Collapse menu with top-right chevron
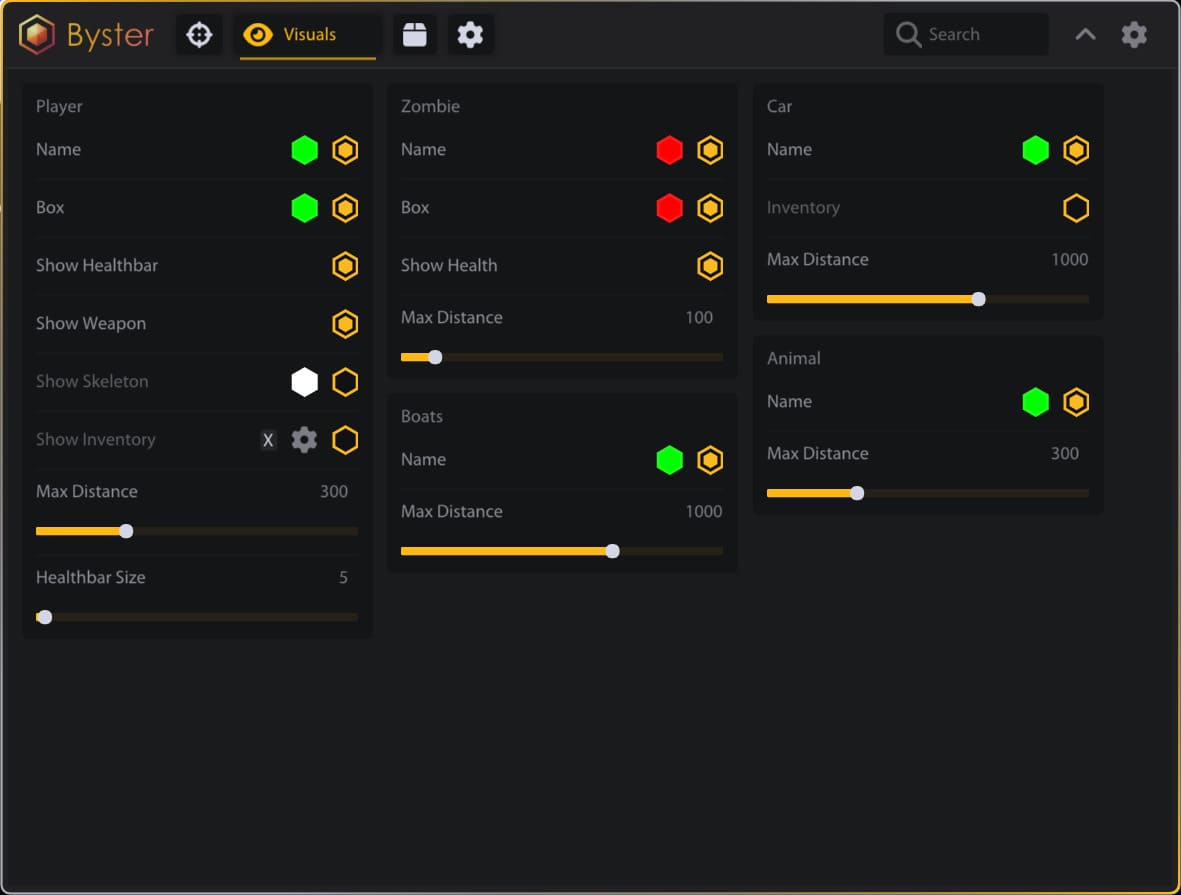Screen dimensions: 1181x895 (1085, 35)
